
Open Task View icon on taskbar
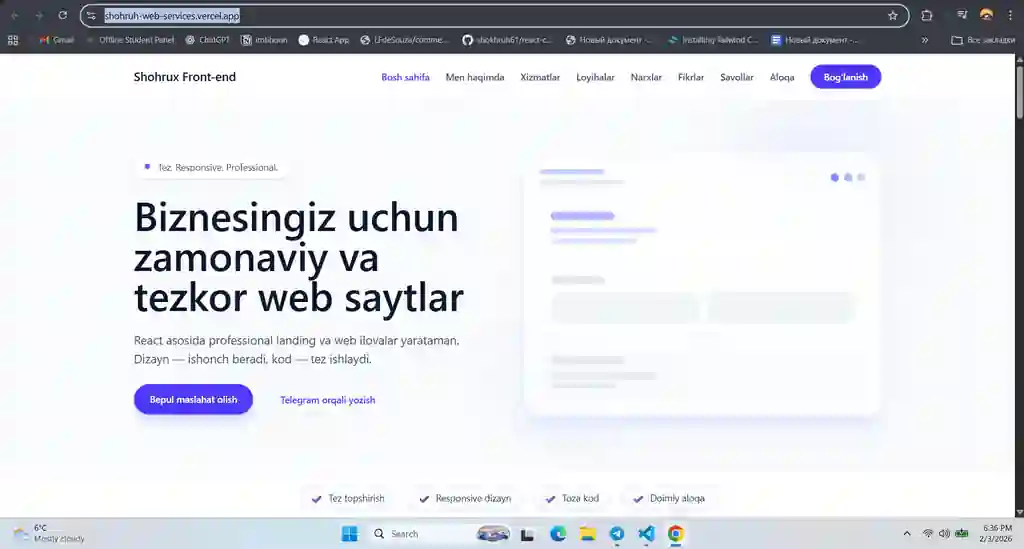pyautogui.click(x=528, y=535)
